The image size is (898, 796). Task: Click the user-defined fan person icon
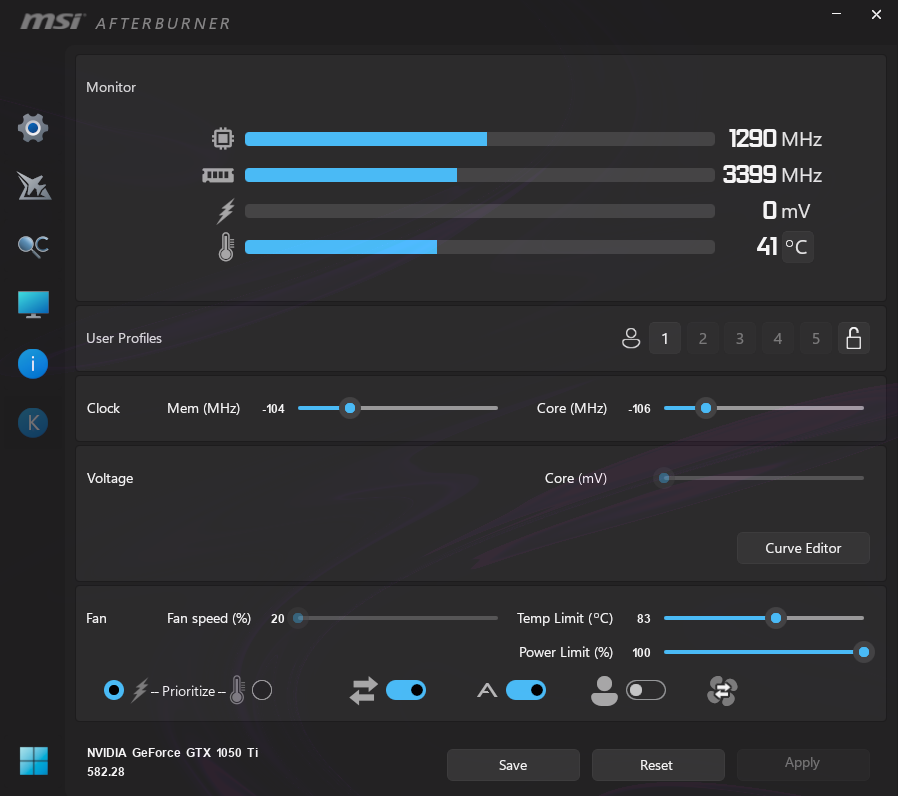point(604,691)
